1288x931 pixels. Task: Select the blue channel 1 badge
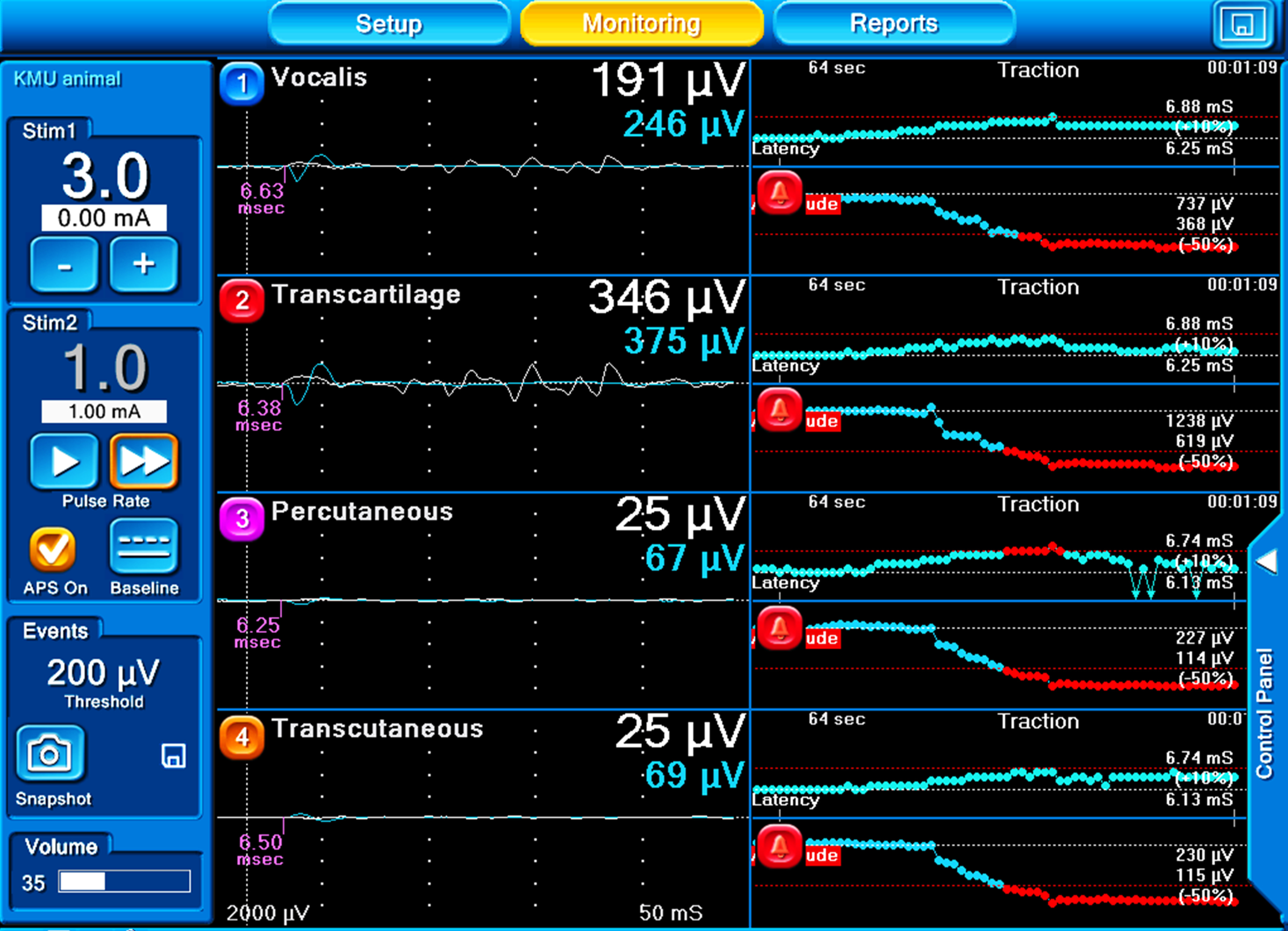click(242, 83)
